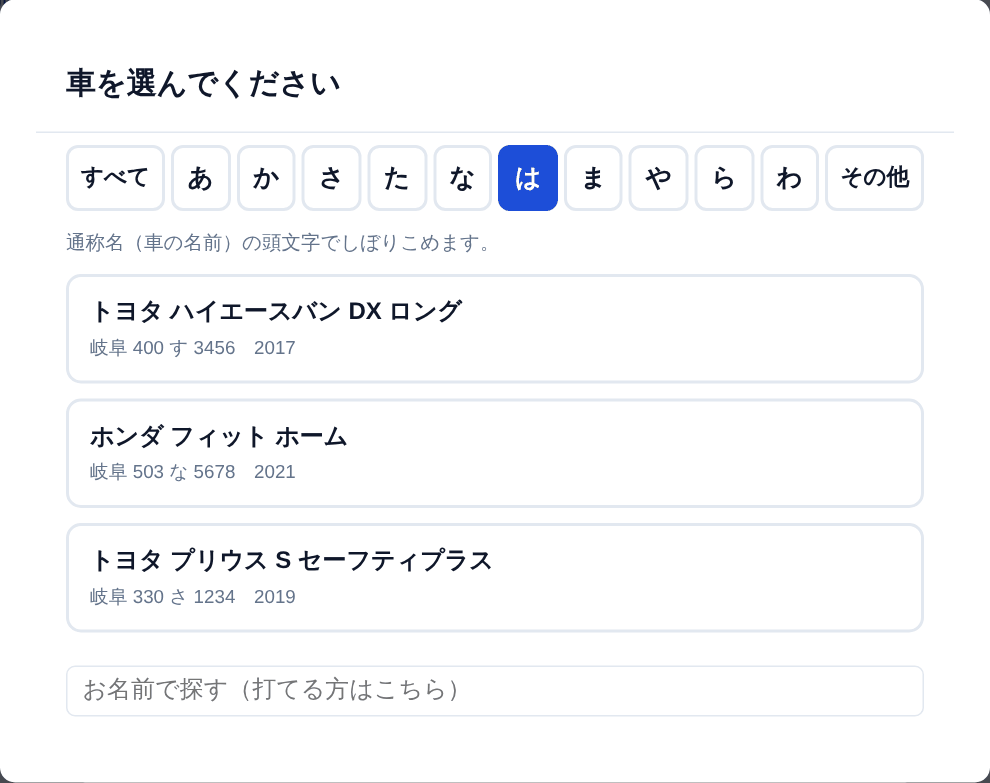The width and height of the screenshot is (990, 783).
Task: Click the 車を選んでください heading
Action: 203,84
